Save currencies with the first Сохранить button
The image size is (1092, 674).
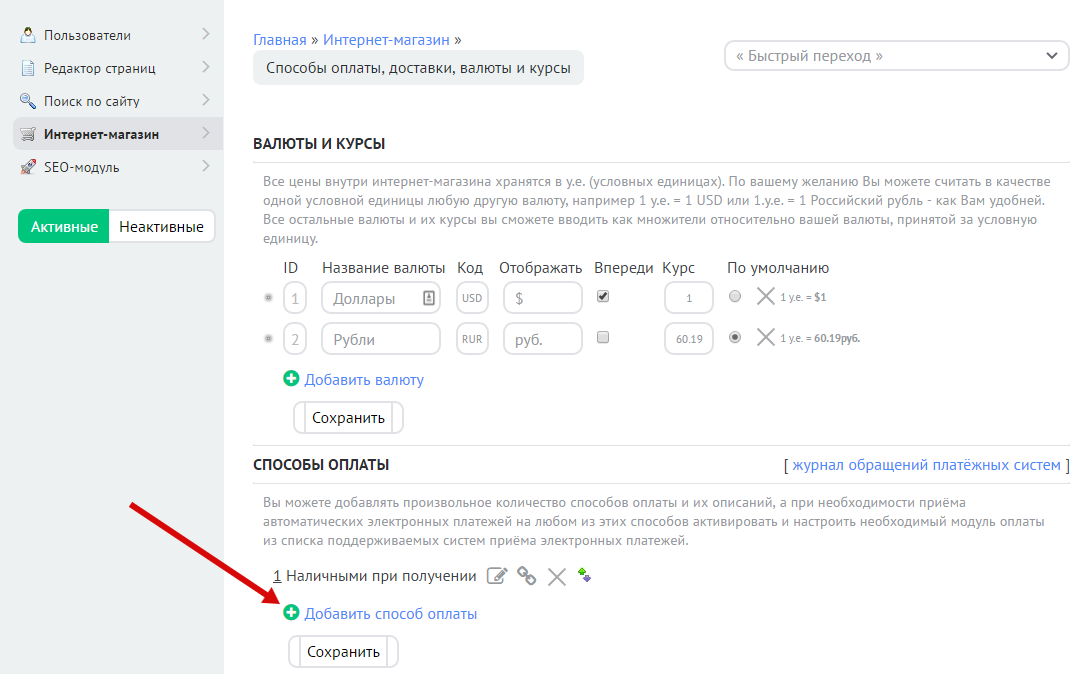pos(348,418)
